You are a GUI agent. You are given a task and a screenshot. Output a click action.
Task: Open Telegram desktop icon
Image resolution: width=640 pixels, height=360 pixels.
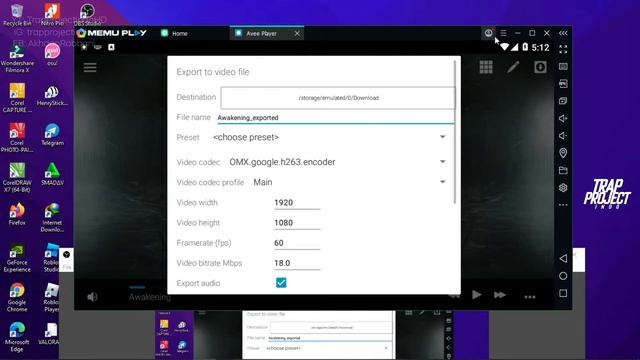(x=52, y=135)
